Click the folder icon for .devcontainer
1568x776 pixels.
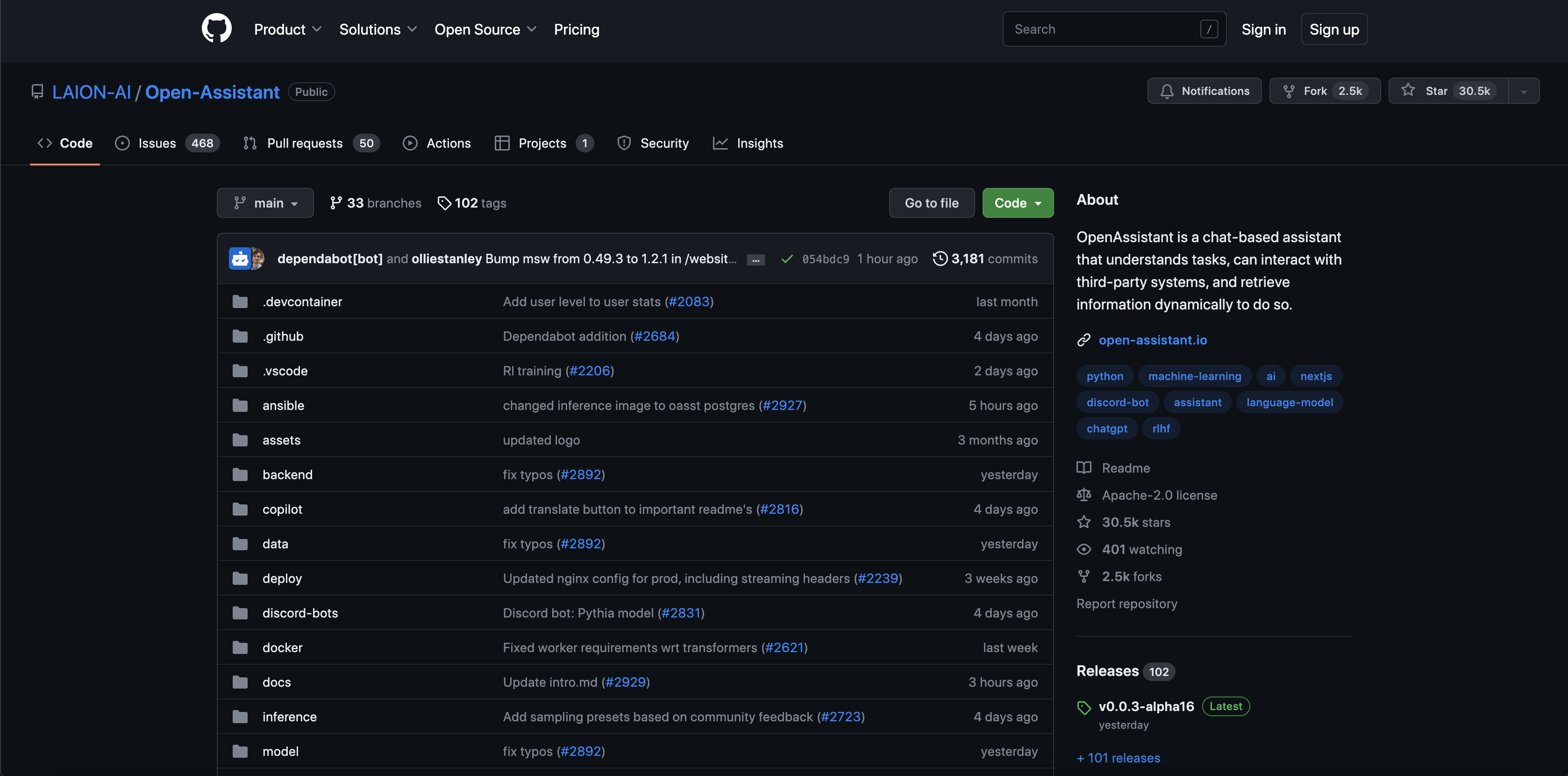240,302
